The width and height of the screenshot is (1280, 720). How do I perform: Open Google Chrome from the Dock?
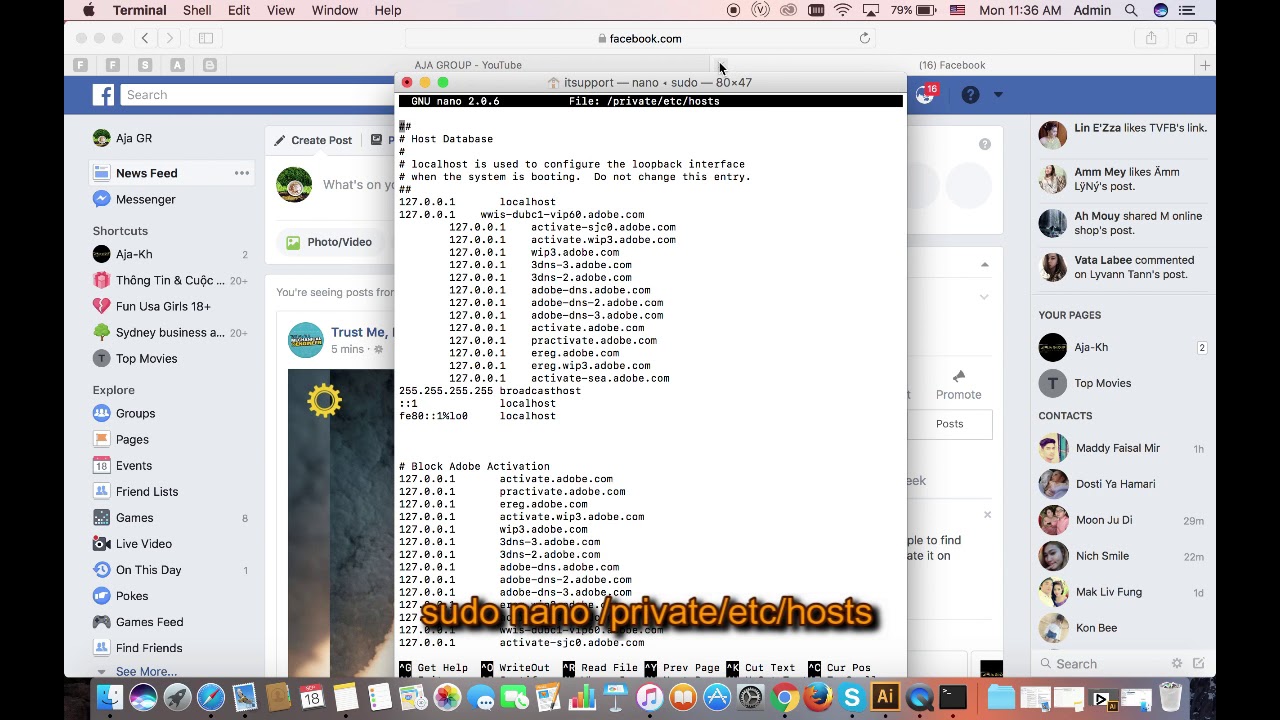point(784,697)
